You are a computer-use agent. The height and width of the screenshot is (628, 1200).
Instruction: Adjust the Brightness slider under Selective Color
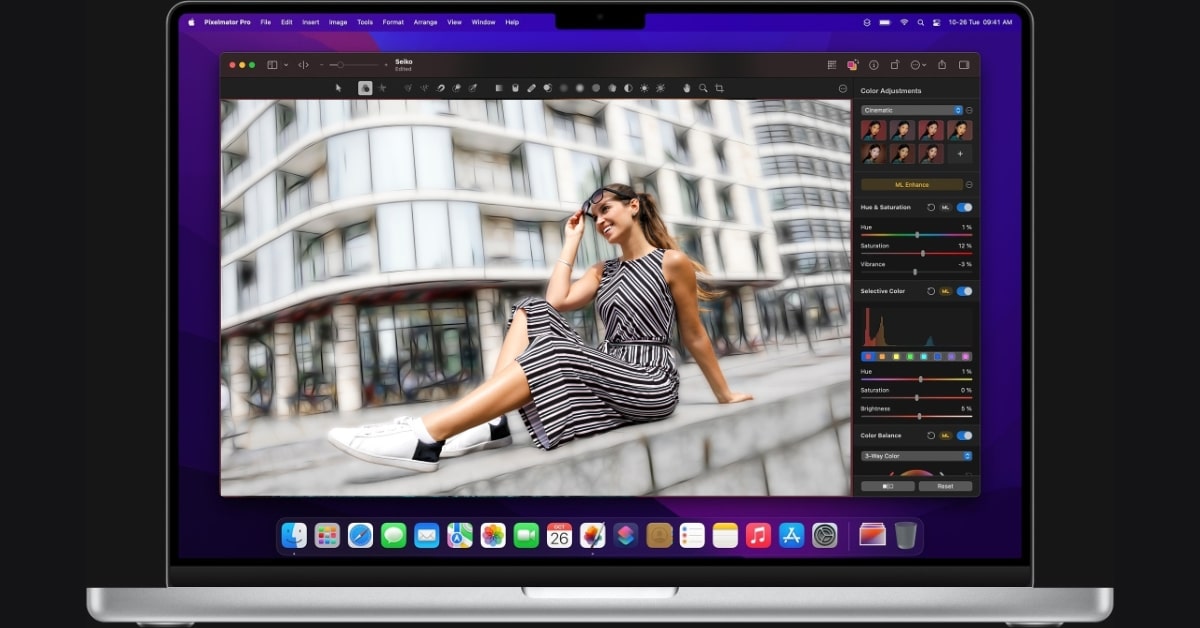[x=916, y=416]
